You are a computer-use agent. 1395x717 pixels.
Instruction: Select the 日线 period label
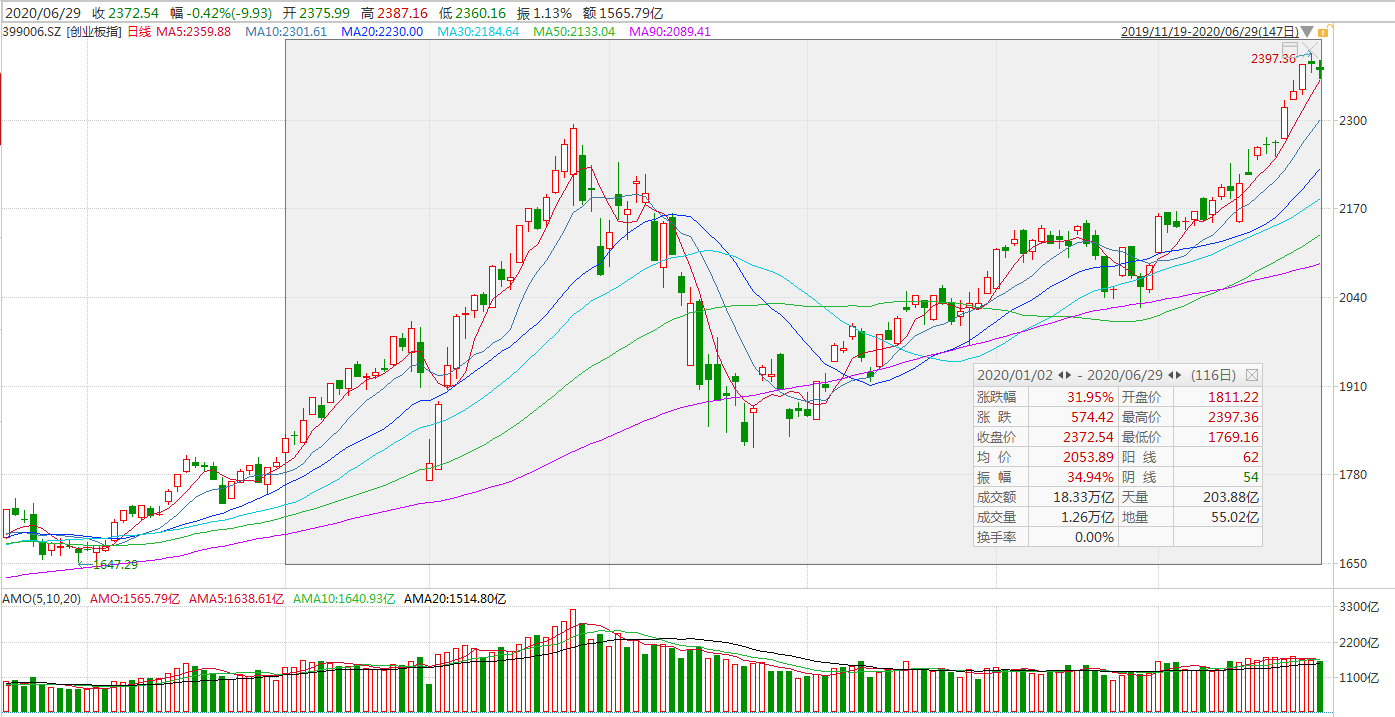[x=140, y=32]
